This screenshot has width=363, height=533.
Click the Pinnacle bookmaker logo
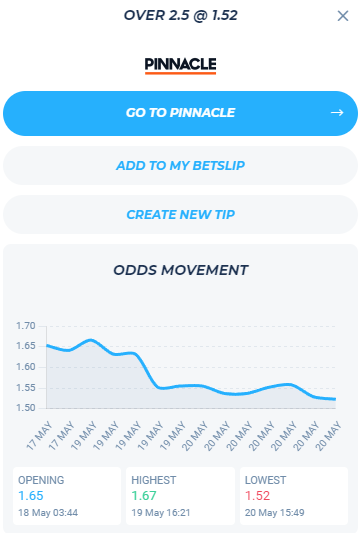(x=180, y=65)
